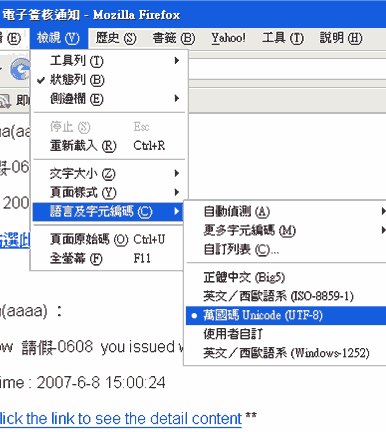Click the 電子簽核通知 - Mozilla Firefox title bar
The image size is (386, 432).
point(193,15)
